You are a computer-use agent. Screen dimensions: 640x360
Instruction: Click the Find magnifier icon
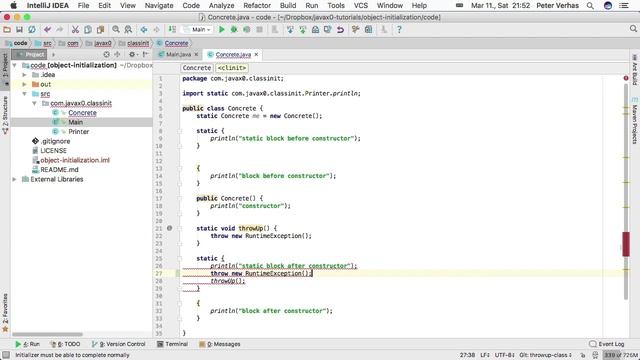(x=116, y=29)
